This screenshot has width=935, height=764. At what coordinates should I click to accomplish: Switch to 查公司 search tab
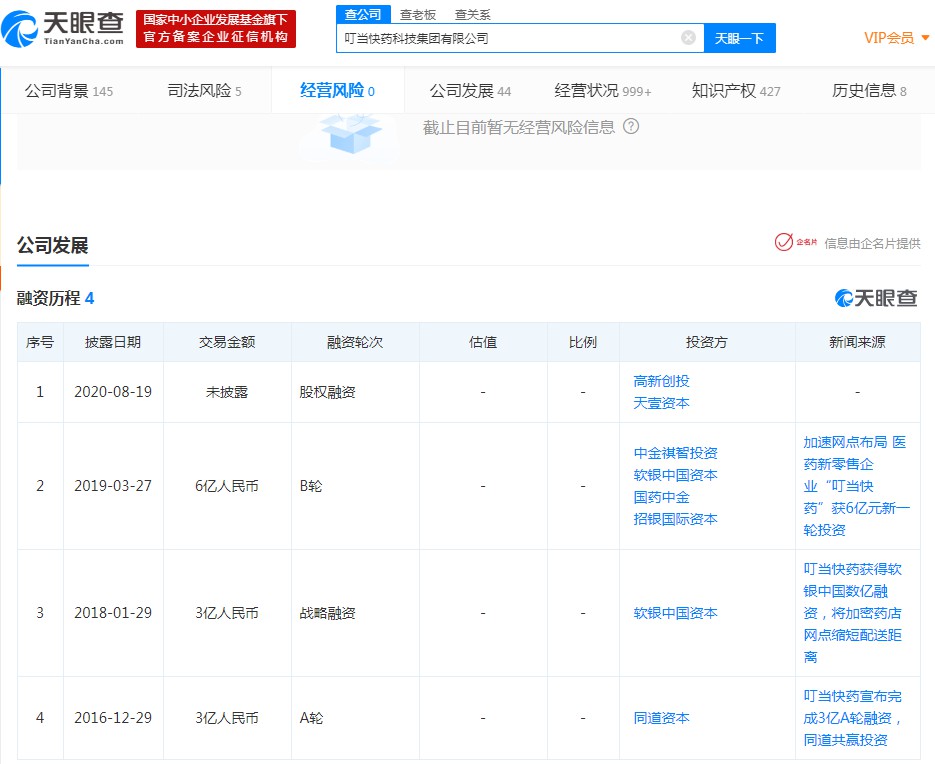pos(363,14)
